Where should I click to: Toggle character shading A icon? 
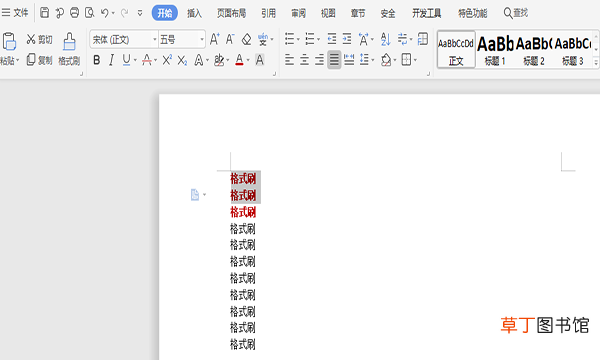coord(259,60)
